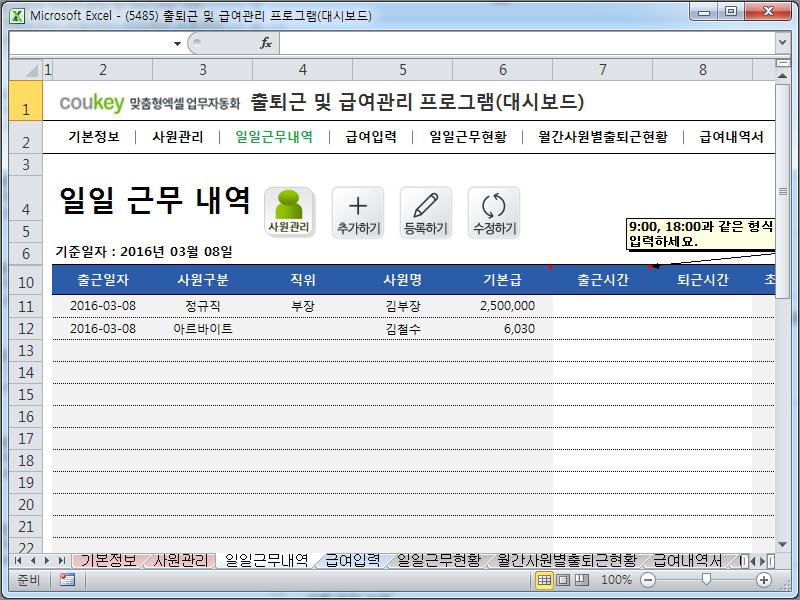Click the 6,030 wage cell
The height and width of the screenshot is (600, 800).
[x=503, y=329]
